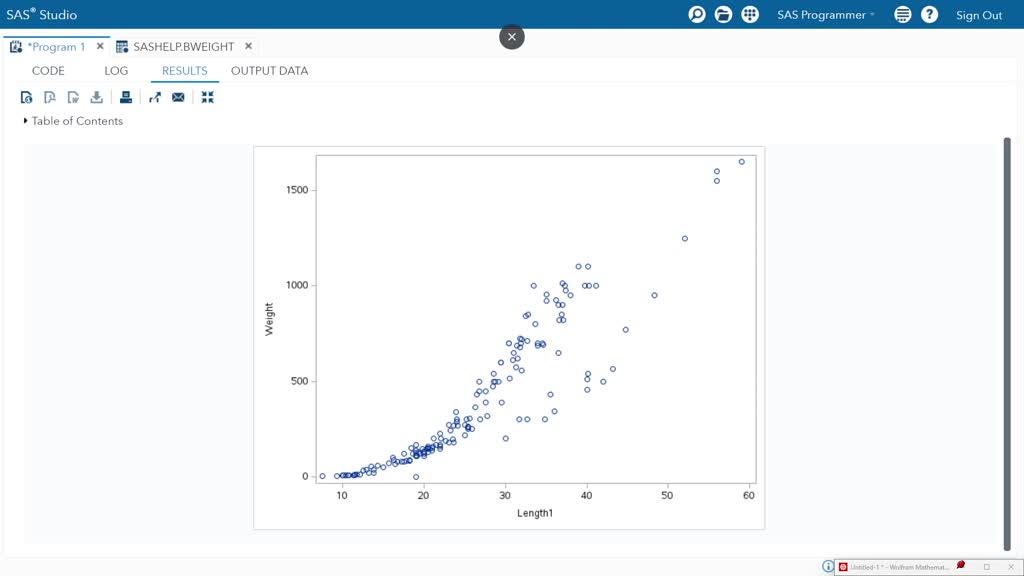The width and height of the screenshot is (1024, 576).
Task: Open results in a new browser window
Action: coord(154,97)
